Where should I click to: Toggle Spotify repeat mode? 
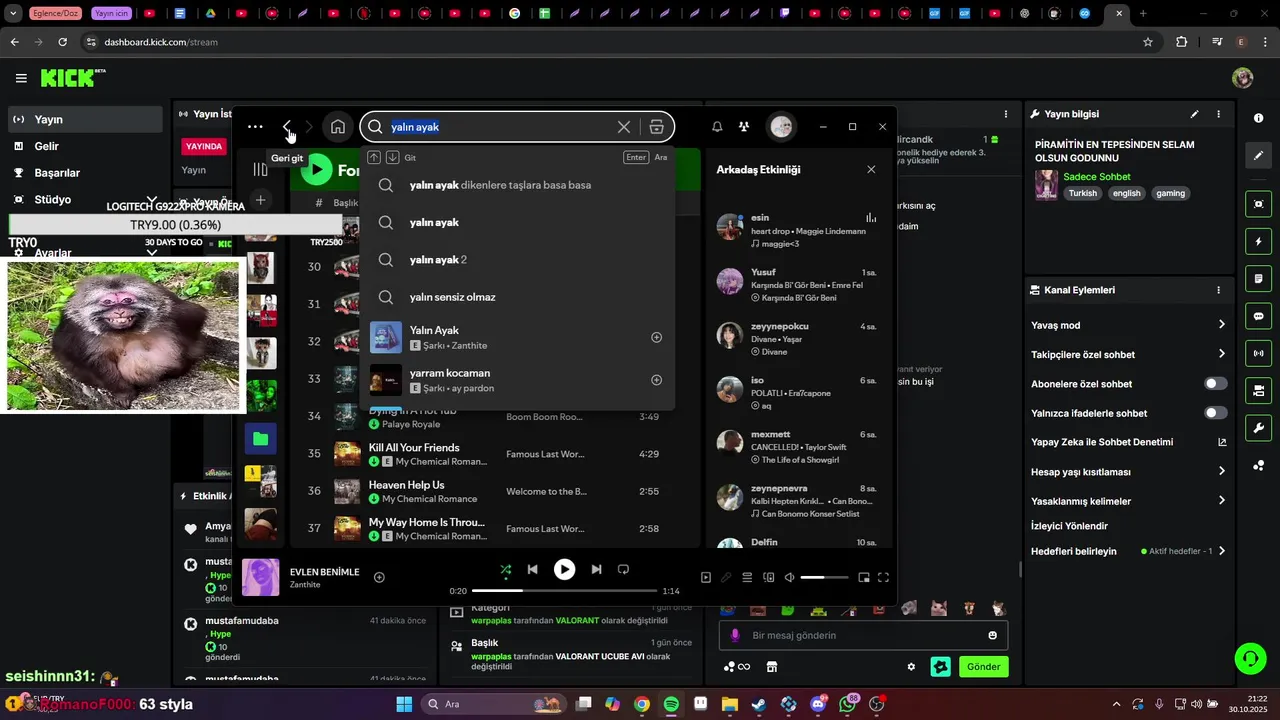point(623,570)
